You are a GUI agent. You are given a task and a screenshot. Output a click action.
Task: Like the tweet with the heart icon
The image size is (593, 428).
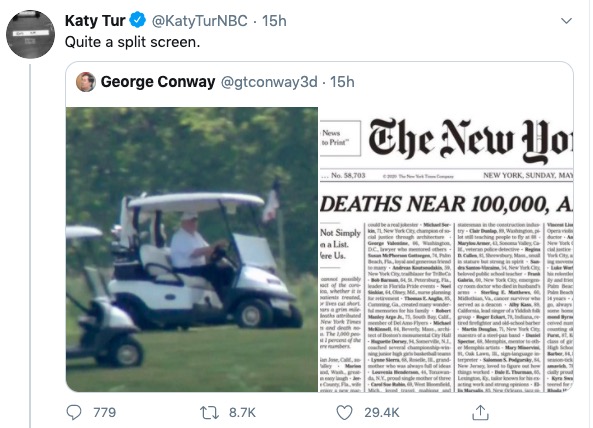coord(344,412)
